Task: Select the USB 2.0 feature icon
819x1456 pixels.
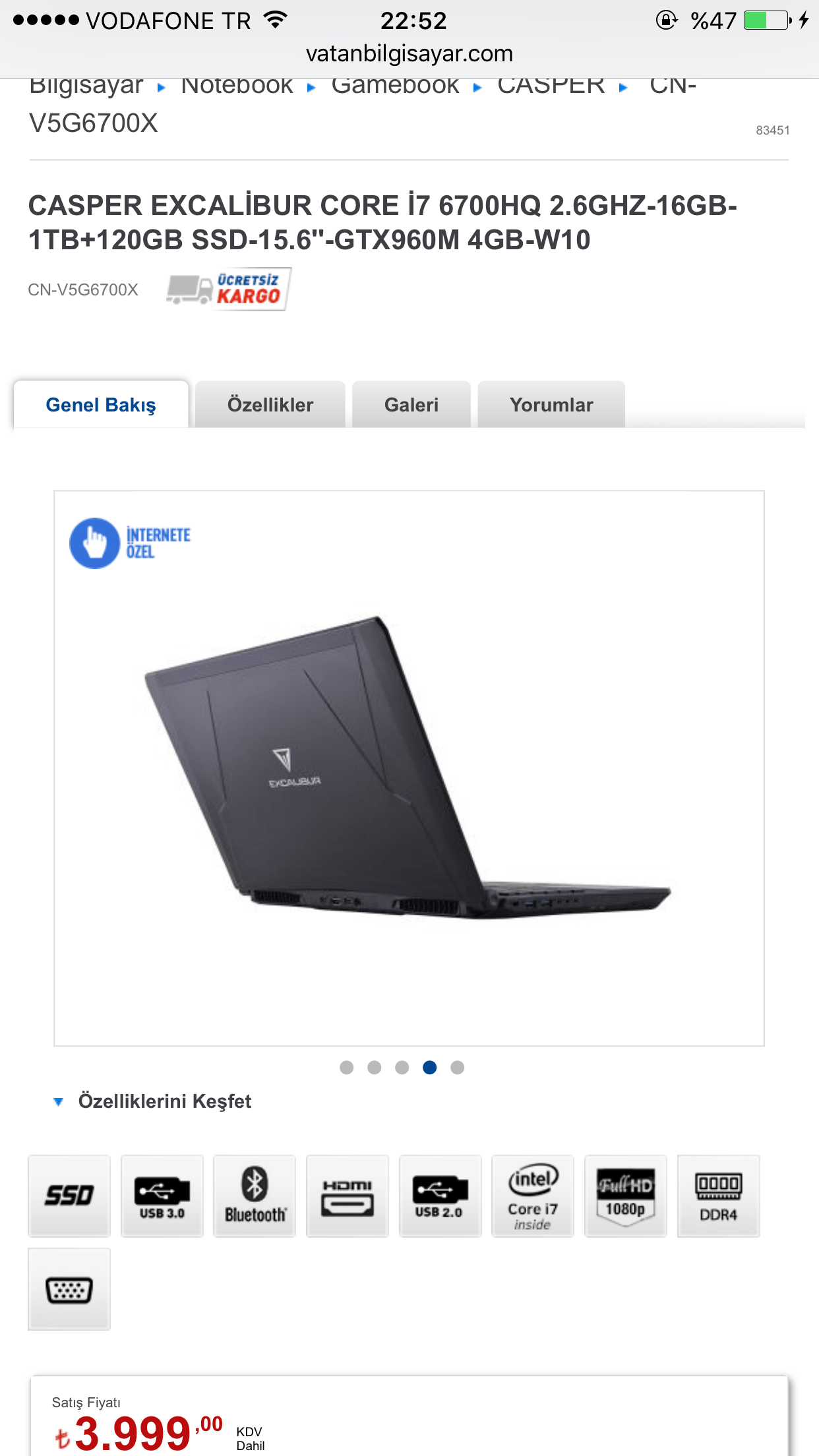Action: (440, 1196)
